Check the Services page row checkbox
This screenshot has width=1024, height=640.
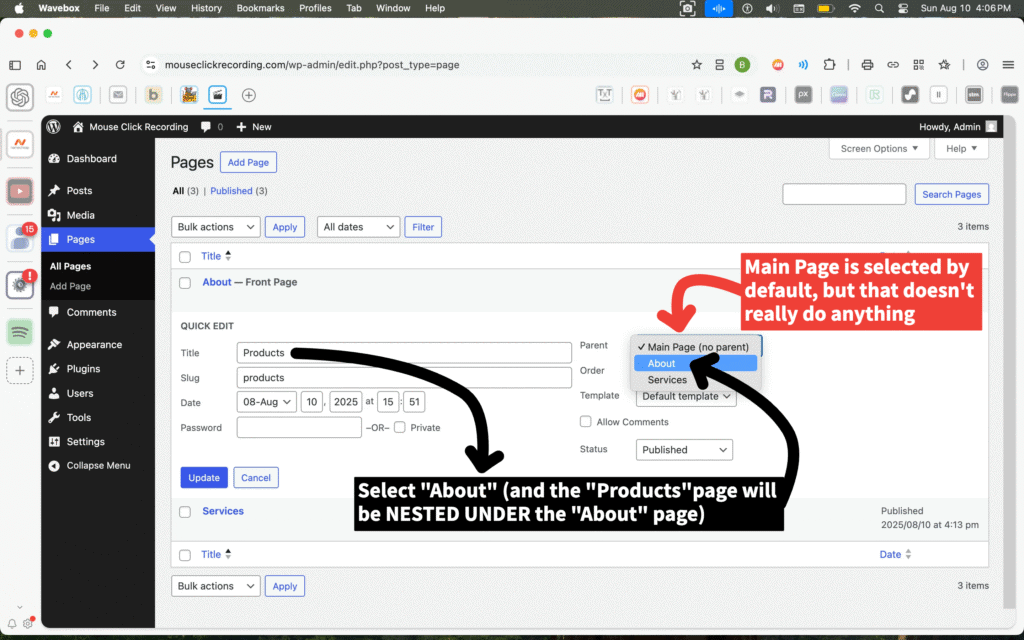(184, 512)
